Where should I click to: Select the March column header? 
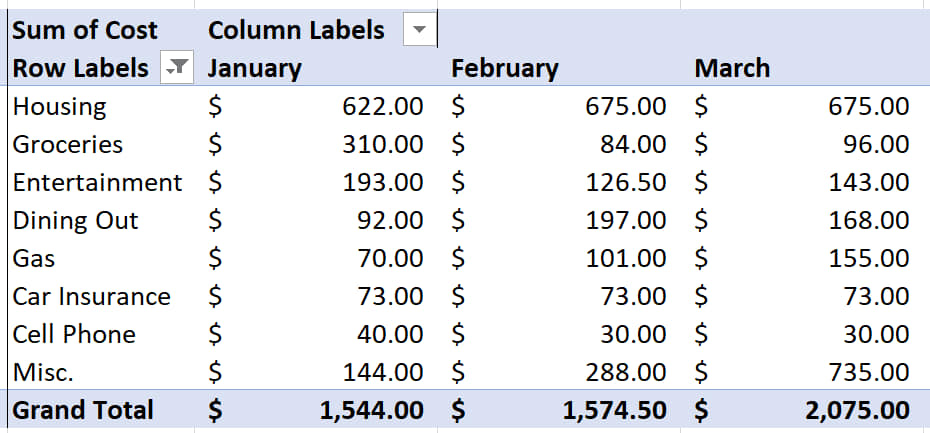(732, 69)
